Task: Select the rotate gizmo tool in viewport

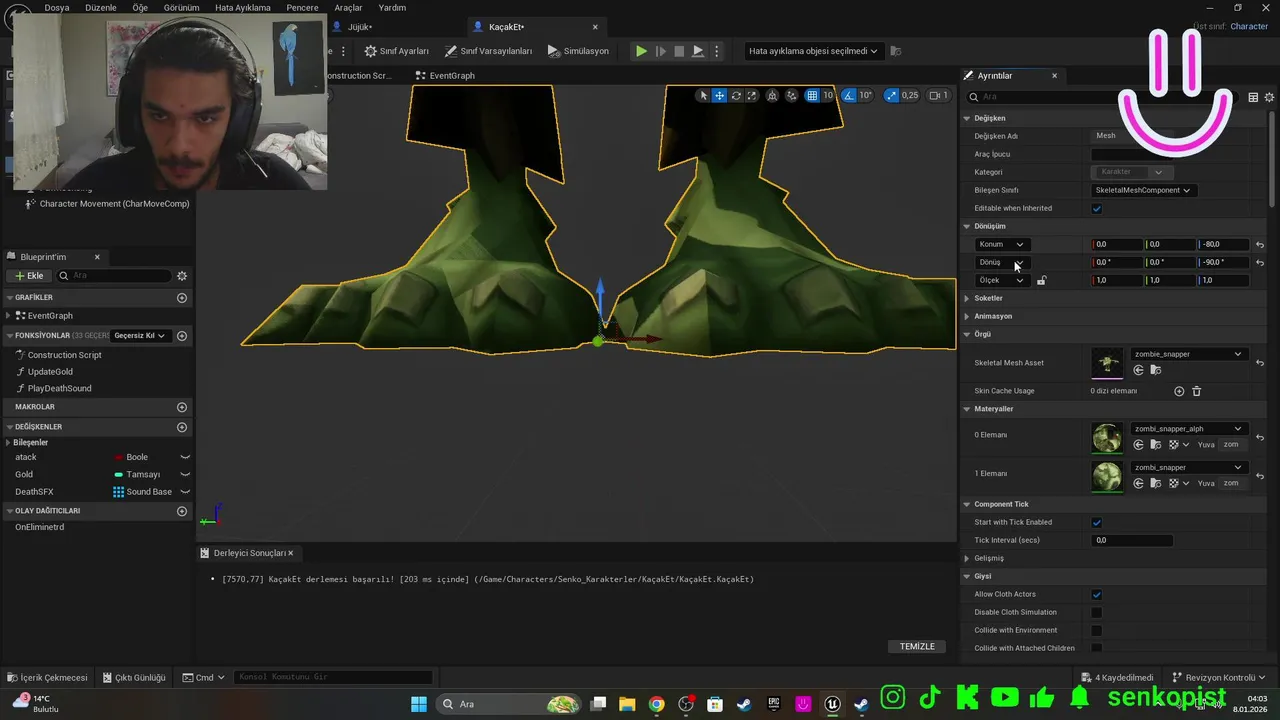Action: [736, 96]
